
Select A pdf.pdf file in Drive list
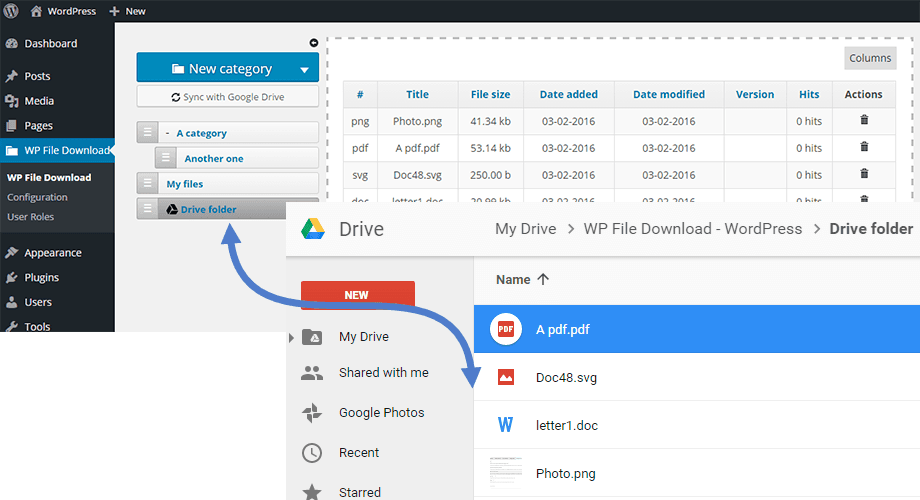[696, 329]
